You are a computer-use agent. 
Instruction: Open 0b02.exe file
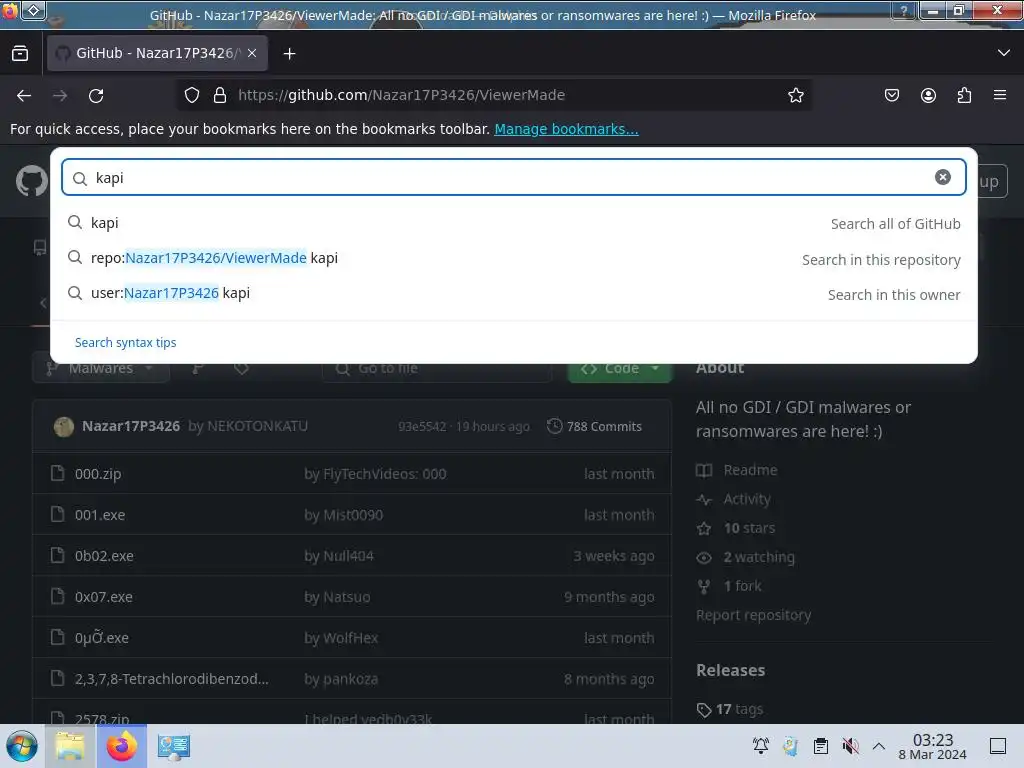[x=104, y=556]
